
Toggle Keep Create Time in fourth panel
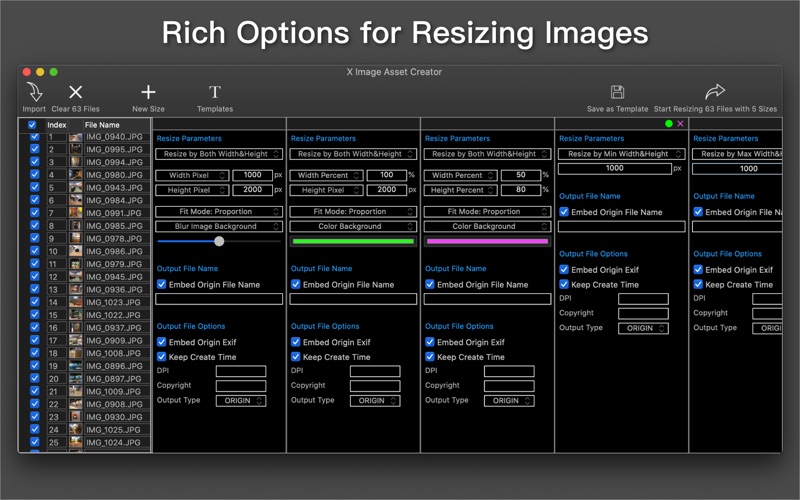coord(564,284)
